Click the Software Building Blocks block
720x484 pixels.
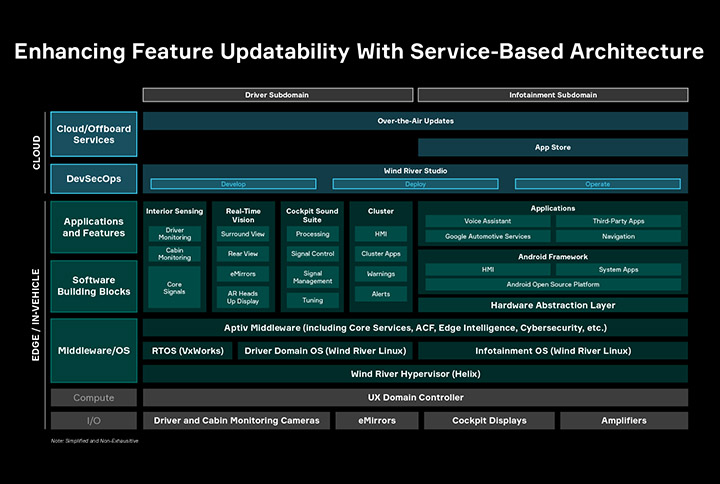coord(94,286)
